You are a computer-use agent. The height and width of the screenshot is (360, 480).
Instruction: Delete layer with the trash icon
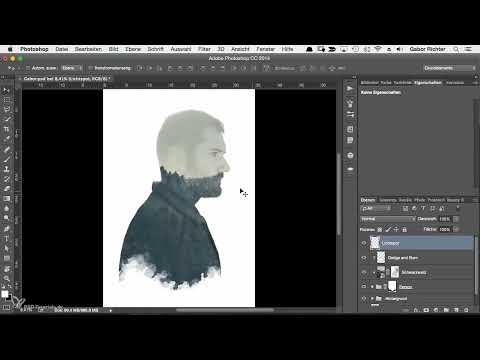466,310
